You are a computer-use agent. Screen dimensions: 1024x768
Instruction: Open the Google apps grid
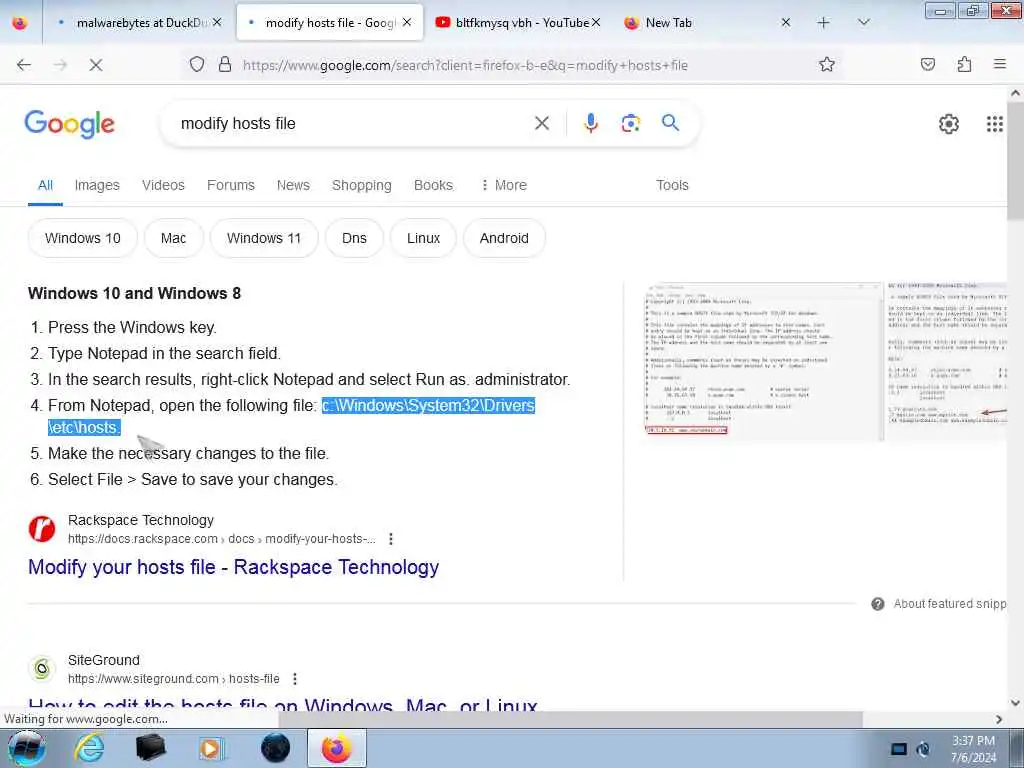pos(994,123)
